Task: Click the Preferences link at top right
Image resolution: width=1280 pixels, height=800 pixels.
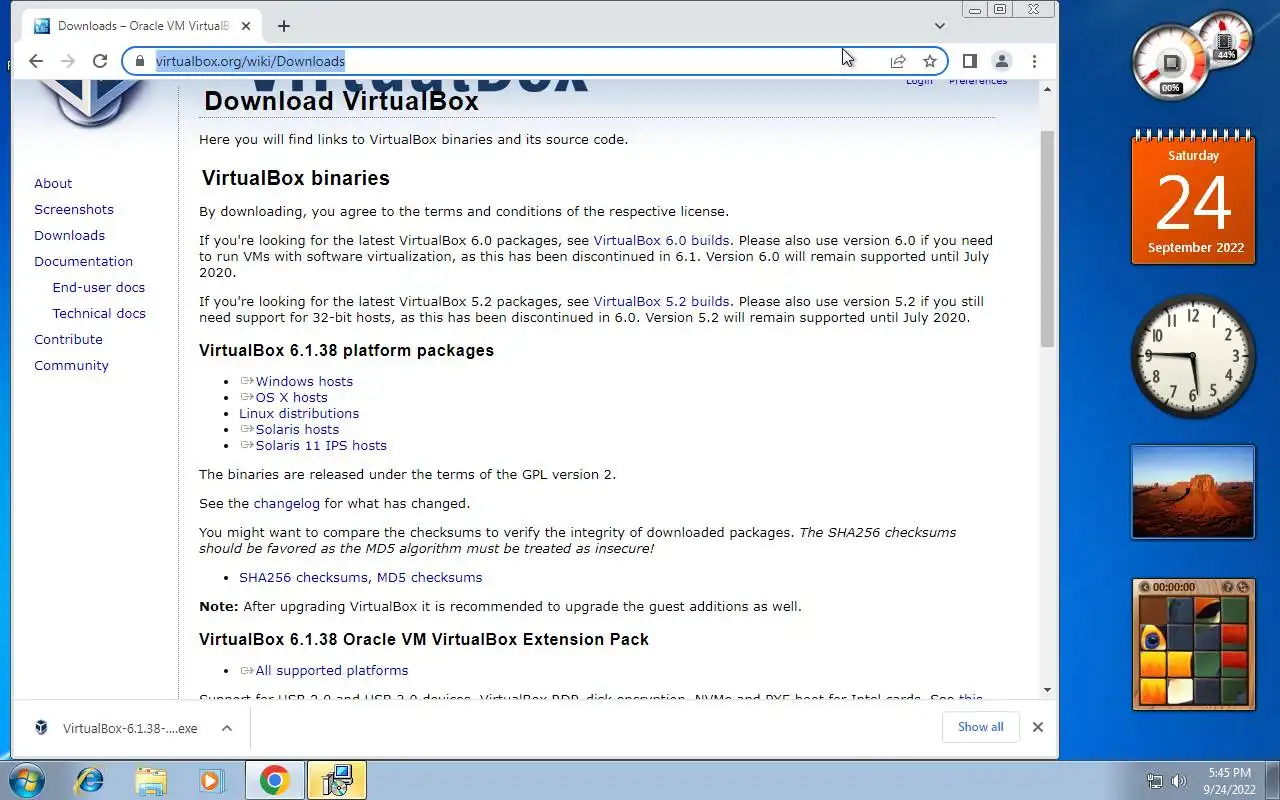Action: (x=978, y=81)
